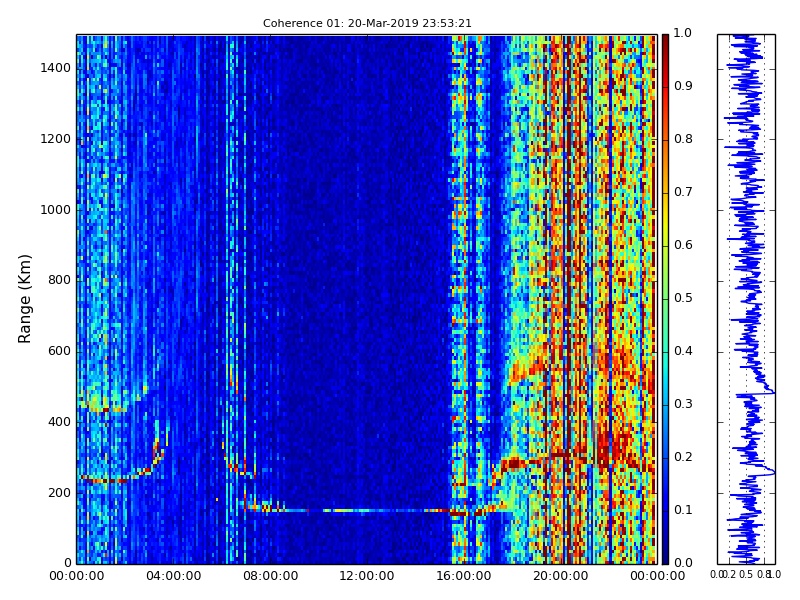
Task: Click the colorbar 0.8 label
Action: click(x=683, y=139)
